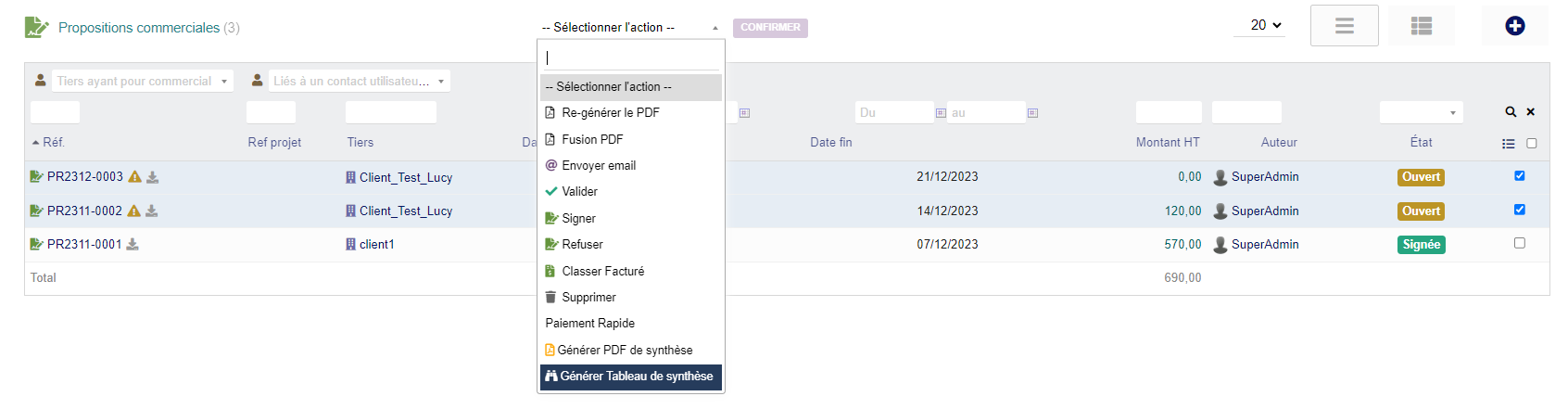Check the PR2311-0001 row checkbox
This screenshot has height=409, width=1568.
click(1519, 243)
